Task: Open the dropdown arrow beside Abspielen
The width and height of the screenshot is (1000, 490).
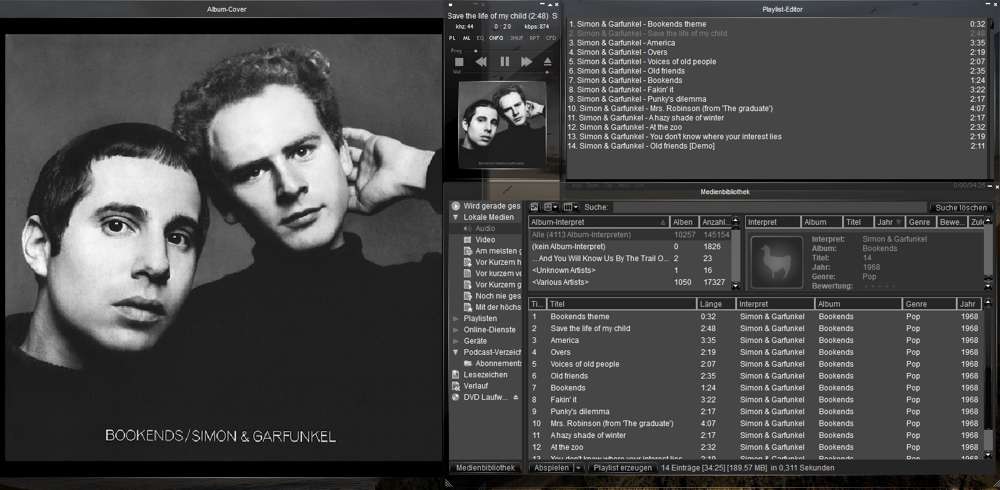Action: click(x=578, y=467)
